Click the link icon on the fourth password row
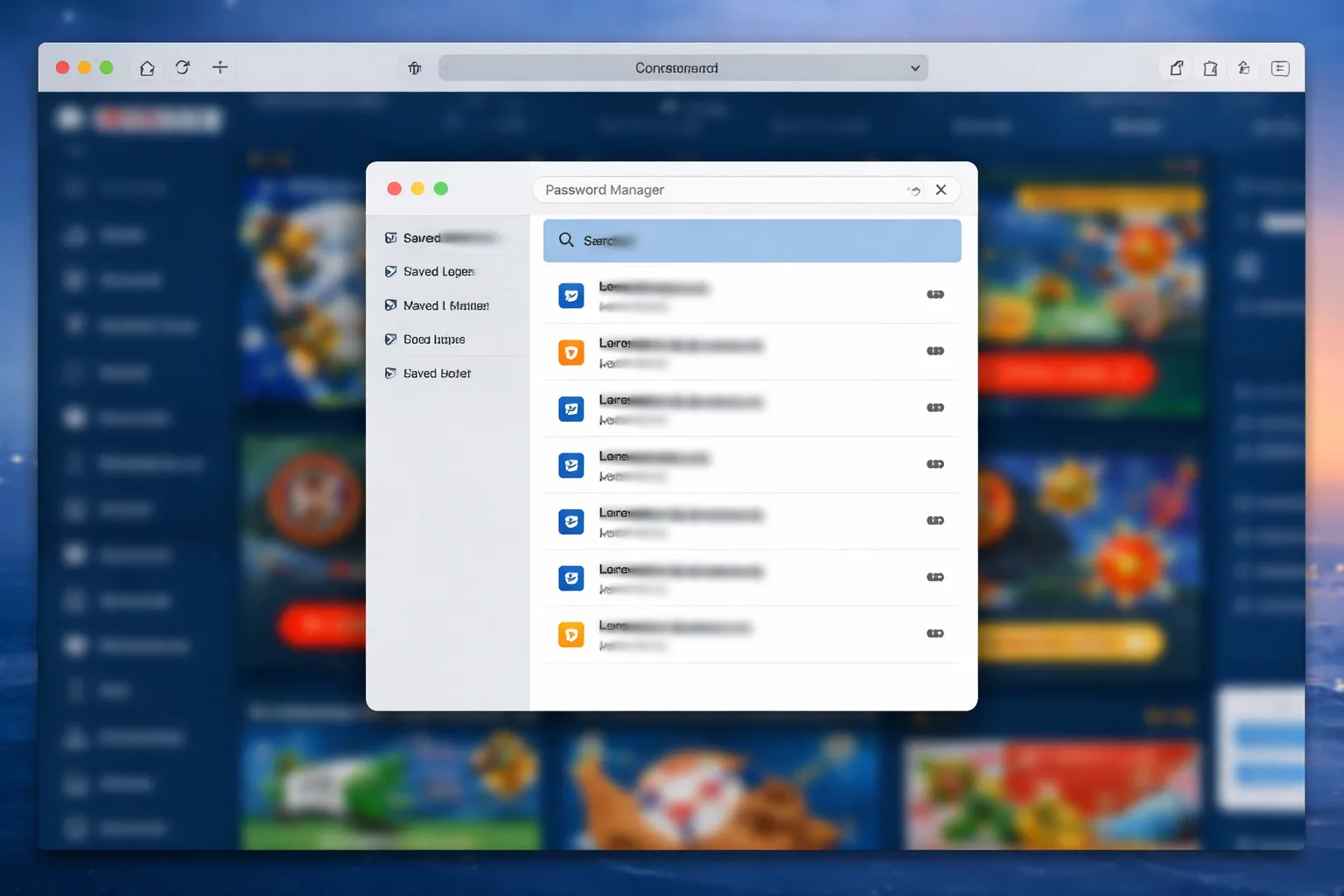This screenshot has width=1344, height=896. tap(935, 464)
